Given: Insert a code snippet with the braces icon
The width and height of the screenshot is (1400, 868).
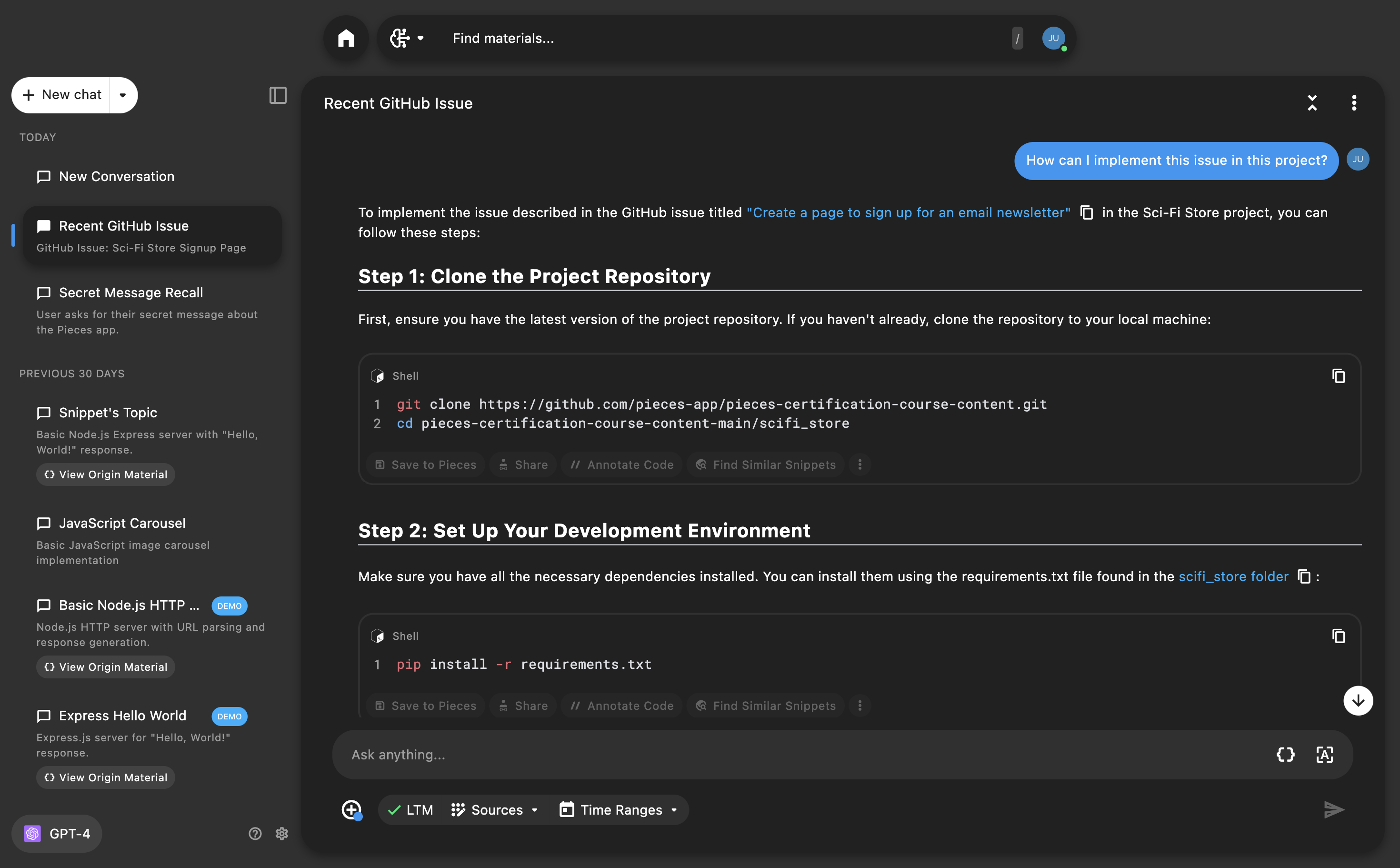Looking at the screenshot, I should (x=1285, y=754).
